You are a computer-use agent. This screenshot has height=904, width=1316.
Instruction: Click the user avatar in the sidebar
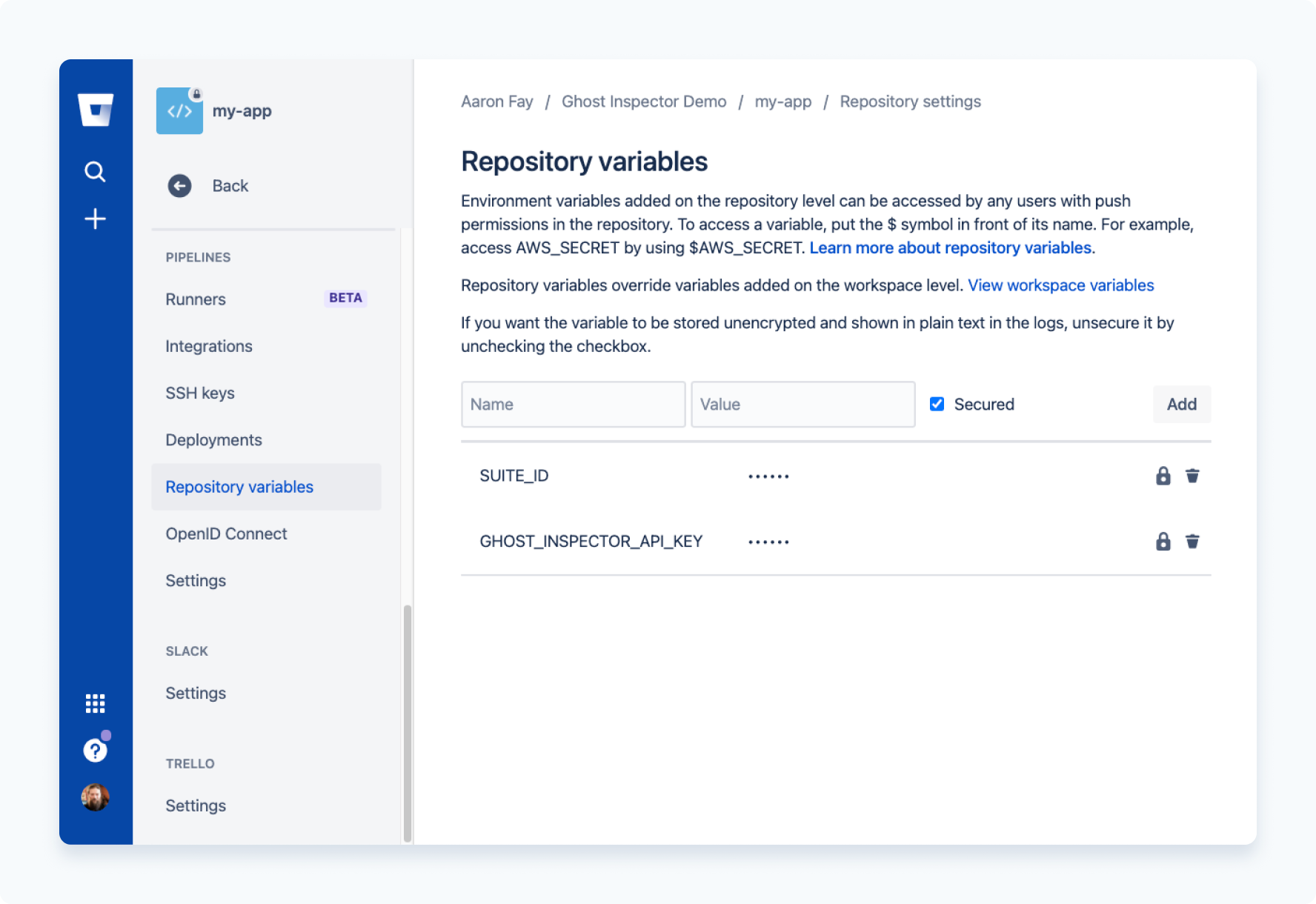tap(95, 797)
